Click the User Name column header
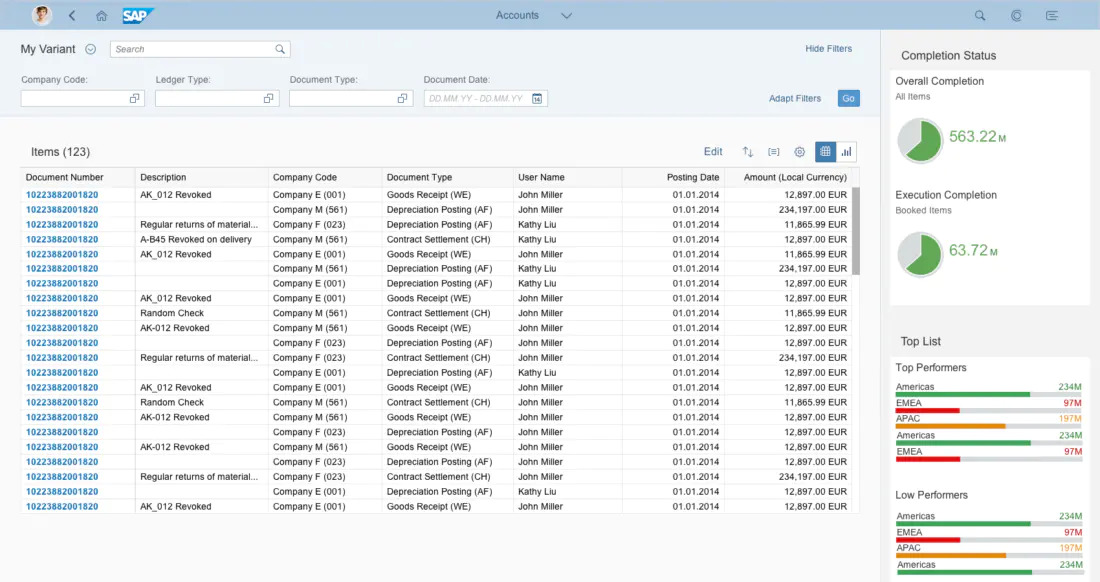The image size is (1100, 582). pyautogui.click(x=541, y=177)
